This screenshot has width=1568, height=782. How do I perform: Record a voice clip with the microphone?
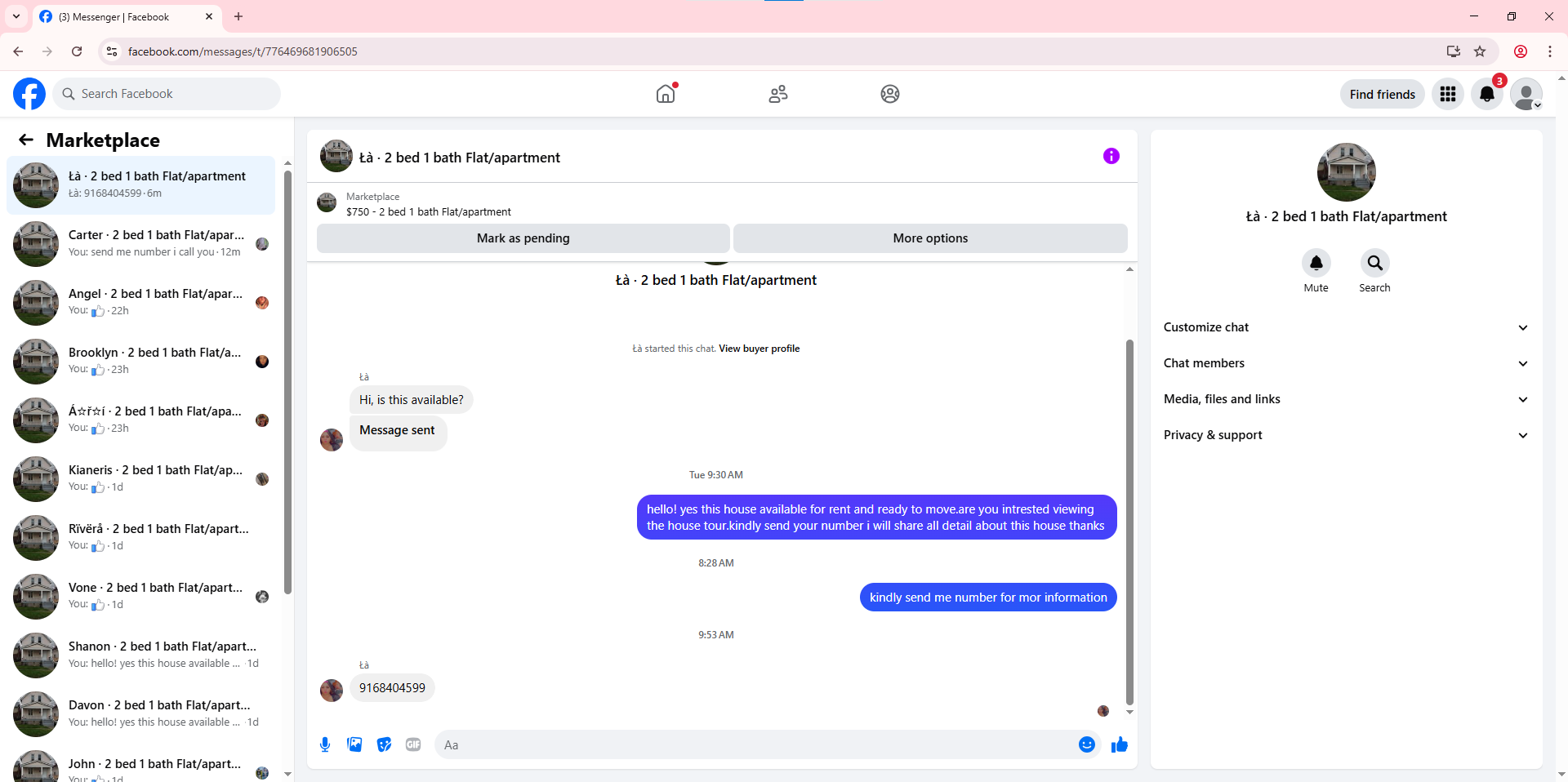(x=325, y=744)
